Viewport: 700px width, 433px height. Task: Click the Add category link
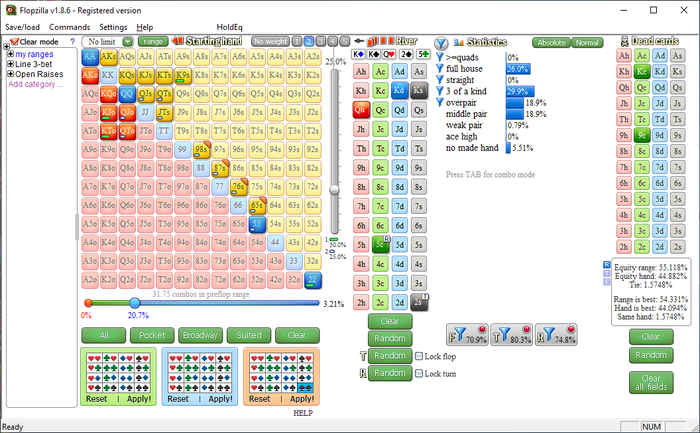point(35,84)
